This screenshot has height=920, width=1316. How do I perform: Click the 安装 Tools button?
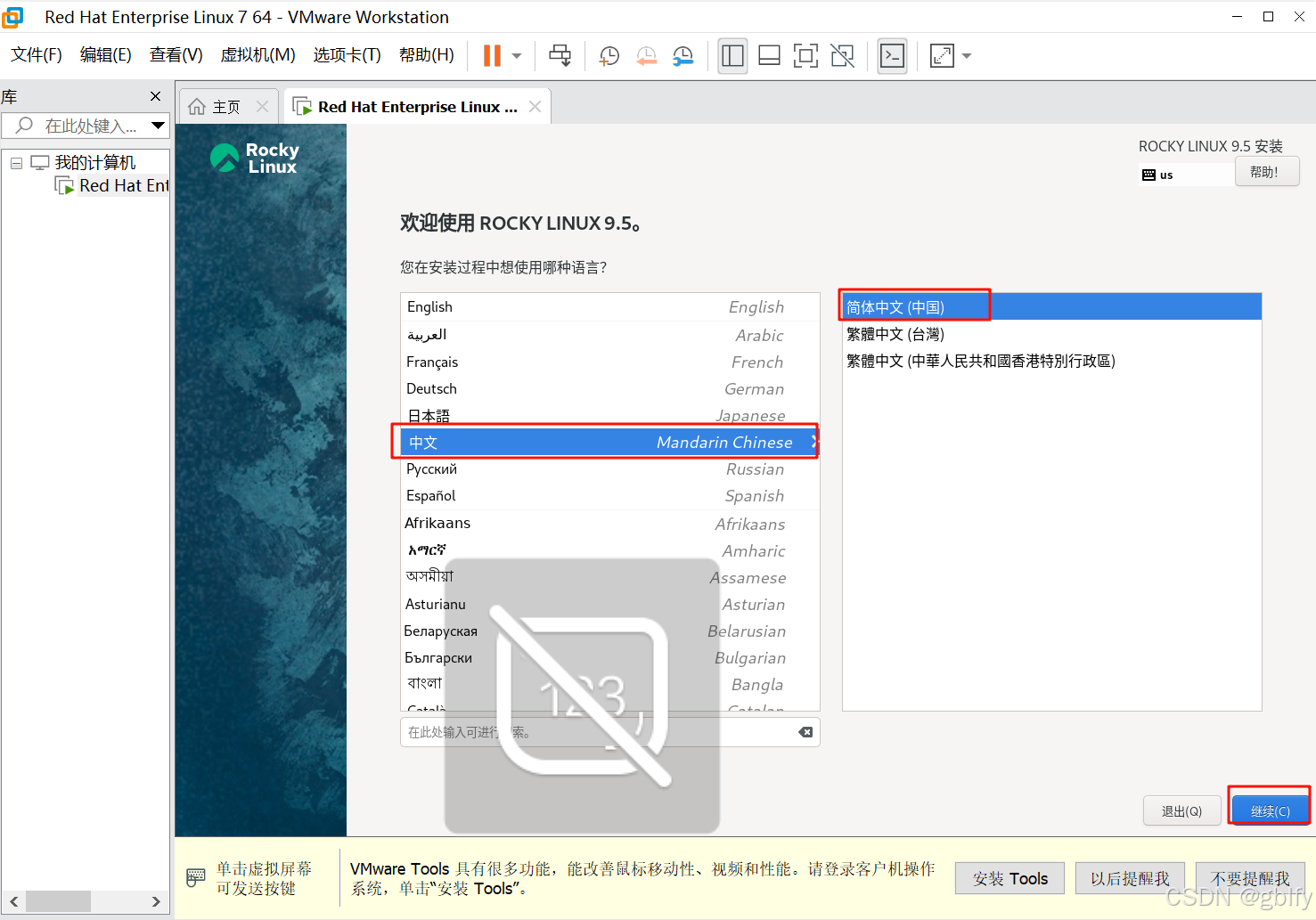coord(1009,879)
